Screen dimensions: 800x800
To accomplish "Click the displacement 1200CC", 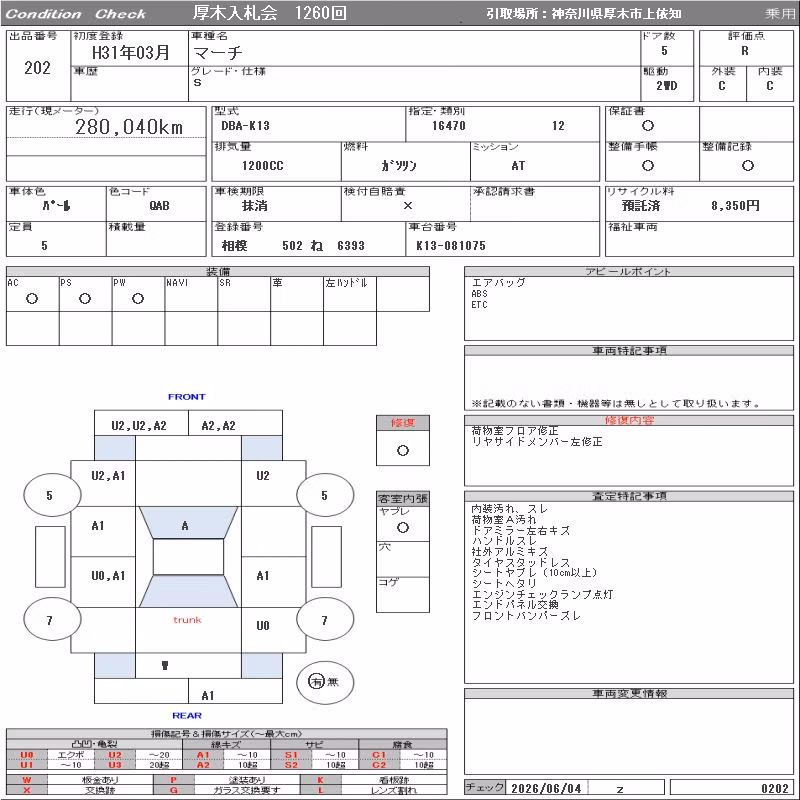I will click(262, 166).
